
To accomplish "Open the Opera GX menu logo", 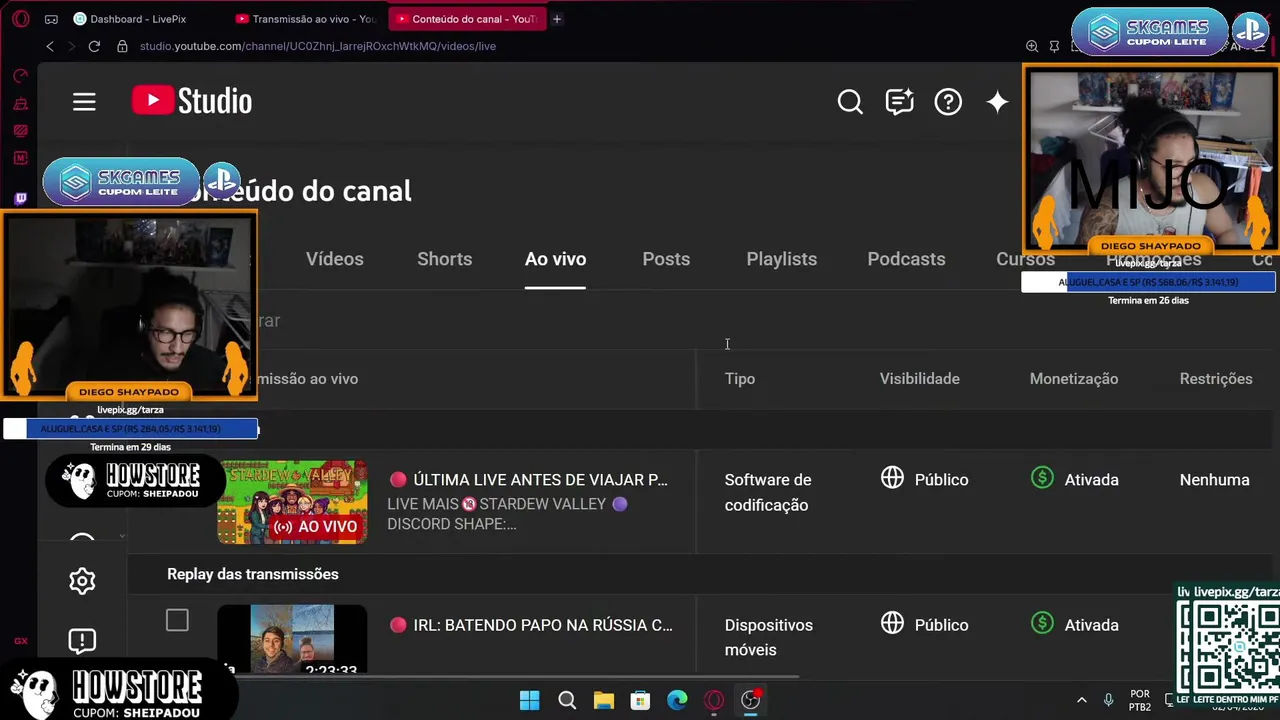I will click(20, 19).
